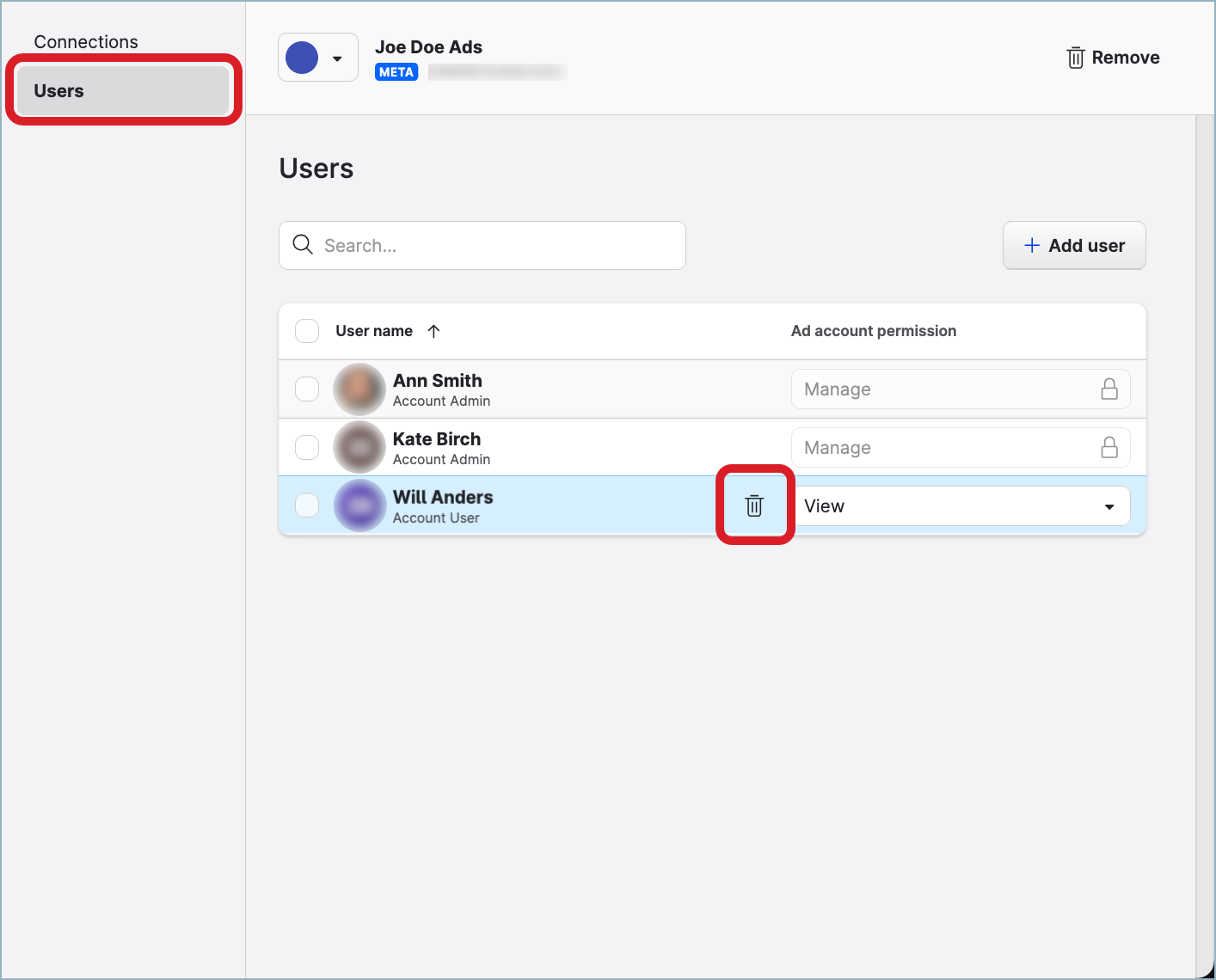Click the plus icon in Add user
The width and height of the screenshot is (1216, 980).
pyautogui.click(x=1030, y=245)
